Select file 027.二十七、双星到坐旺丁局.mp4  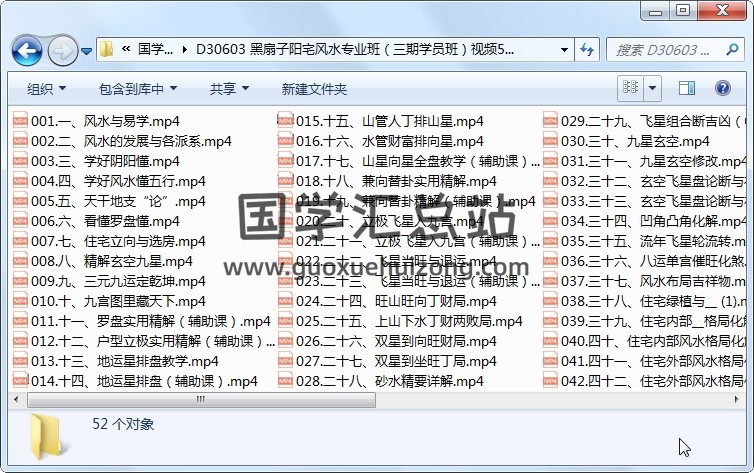388,361
